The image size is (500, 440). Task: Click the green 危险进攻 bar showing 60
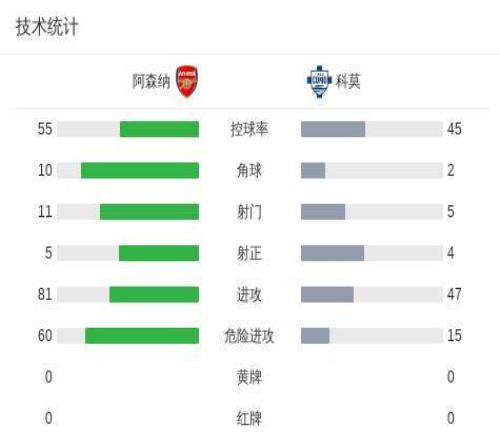(x=142, y=336)
